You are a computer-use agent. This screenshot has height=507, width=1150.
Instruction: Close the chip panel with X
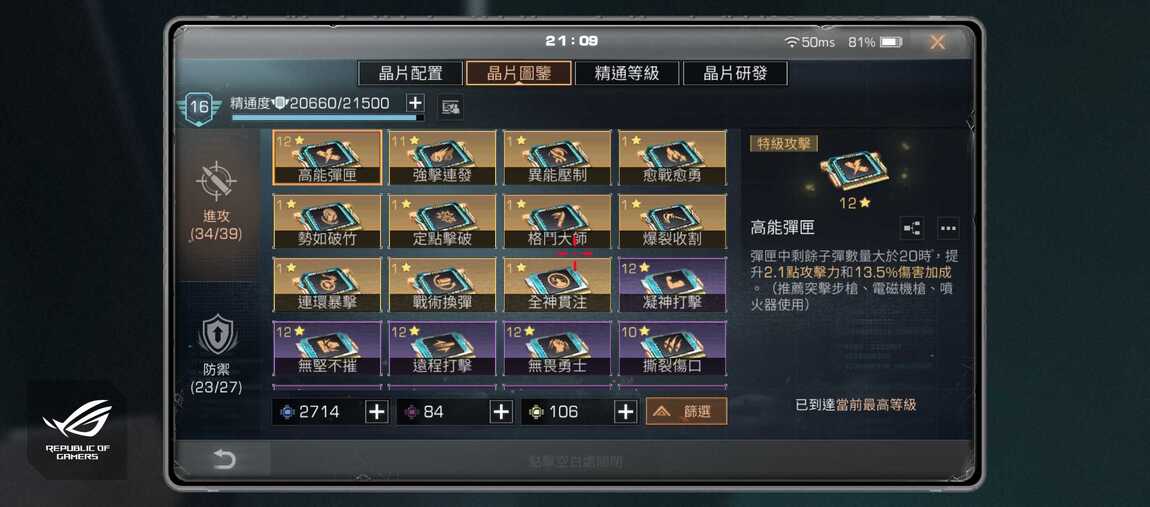coord(937,43)
